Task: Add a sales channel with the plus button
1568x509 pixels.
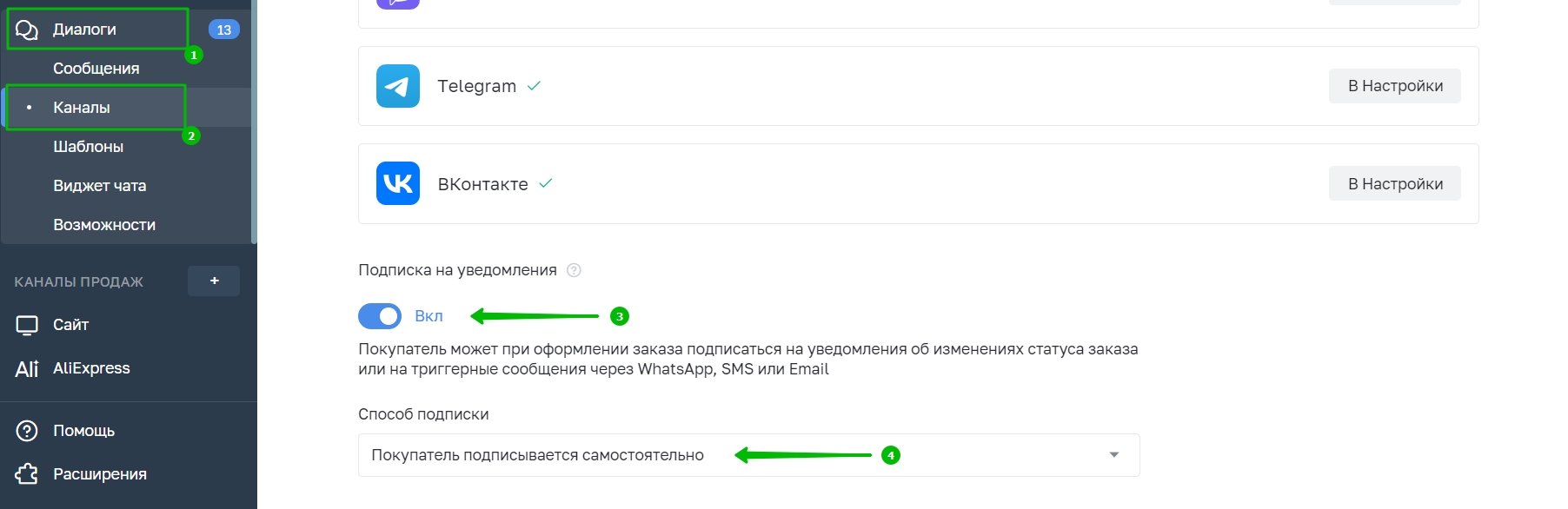Action: pos(214,281)
